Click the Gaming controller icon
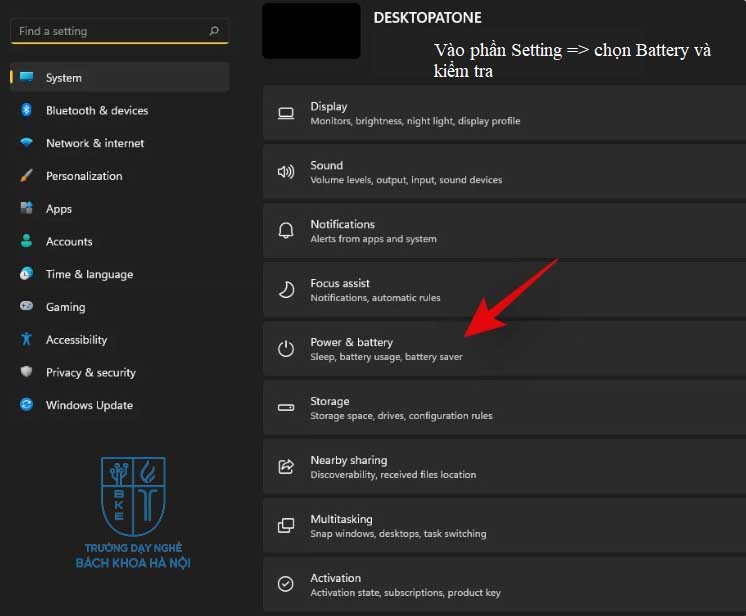The image size is (746, 616). click(x=27, y=306)
